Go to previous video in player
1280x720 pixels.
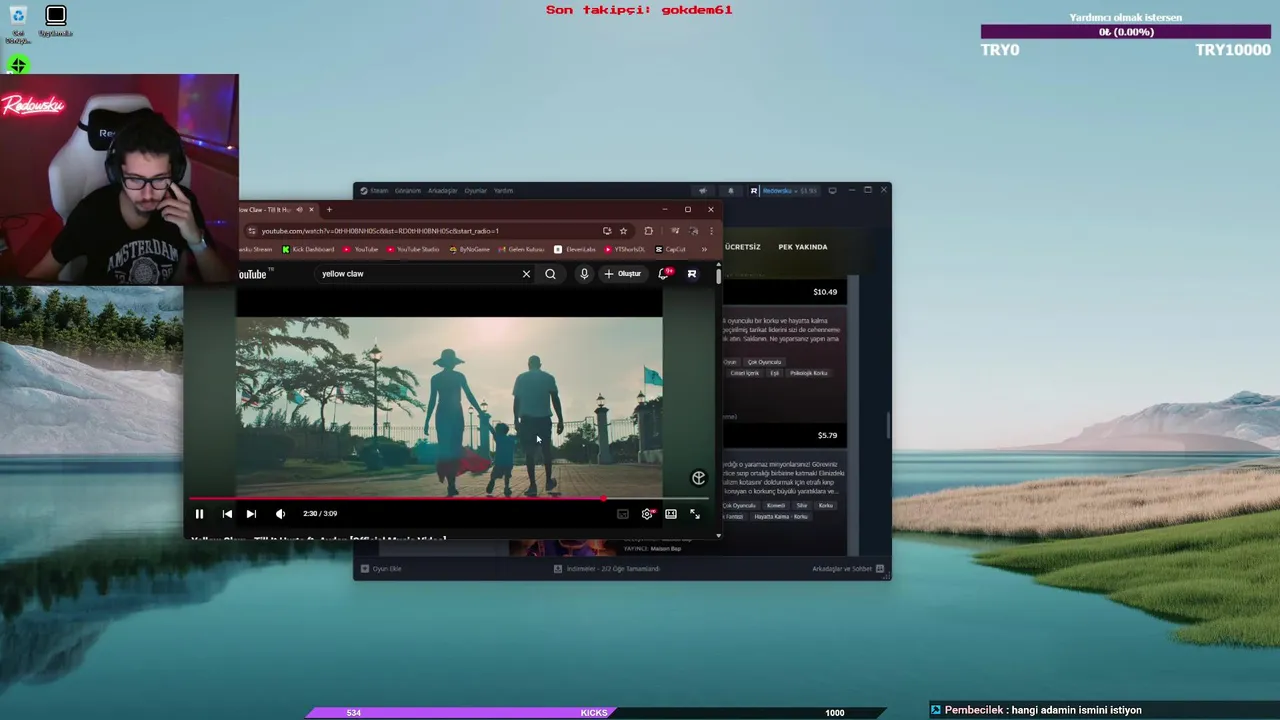(227, 514)
